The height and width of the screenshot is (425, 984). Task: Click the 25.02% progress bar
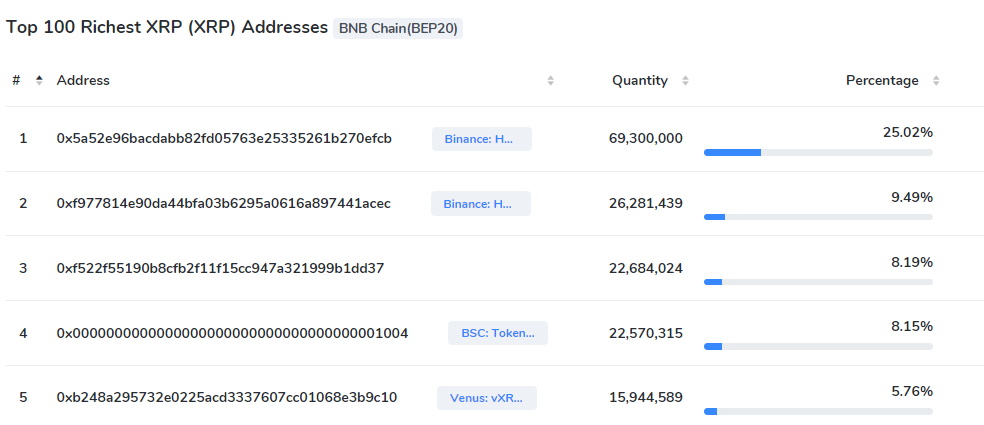817,152
